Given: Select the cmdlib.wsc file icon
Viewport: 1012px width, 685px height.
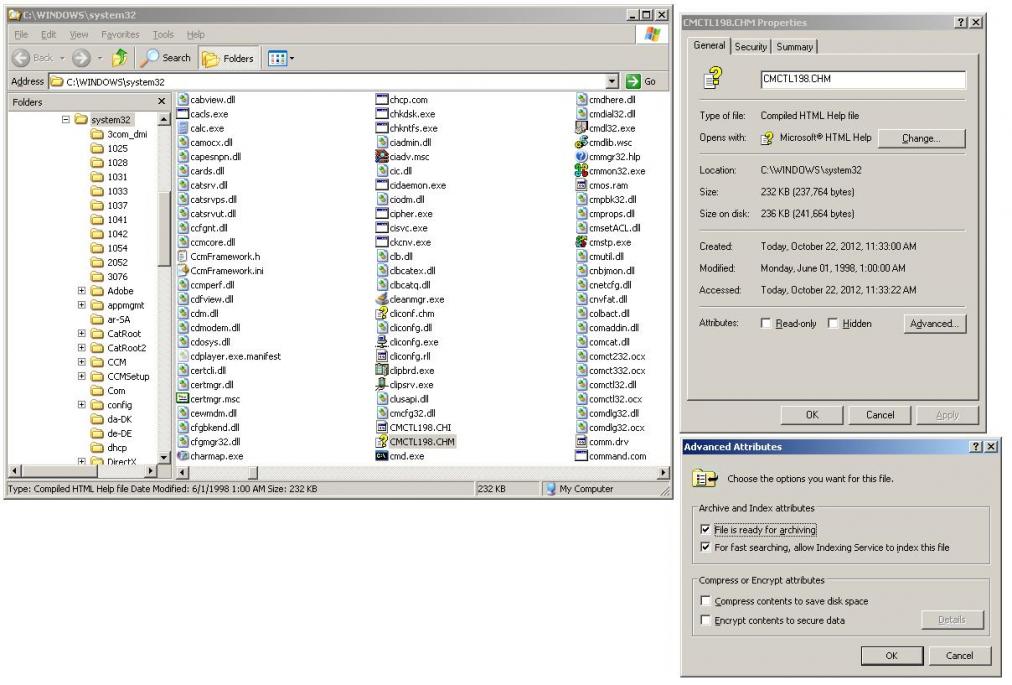Looking at the screenshot, I should (x=581, y=142).
